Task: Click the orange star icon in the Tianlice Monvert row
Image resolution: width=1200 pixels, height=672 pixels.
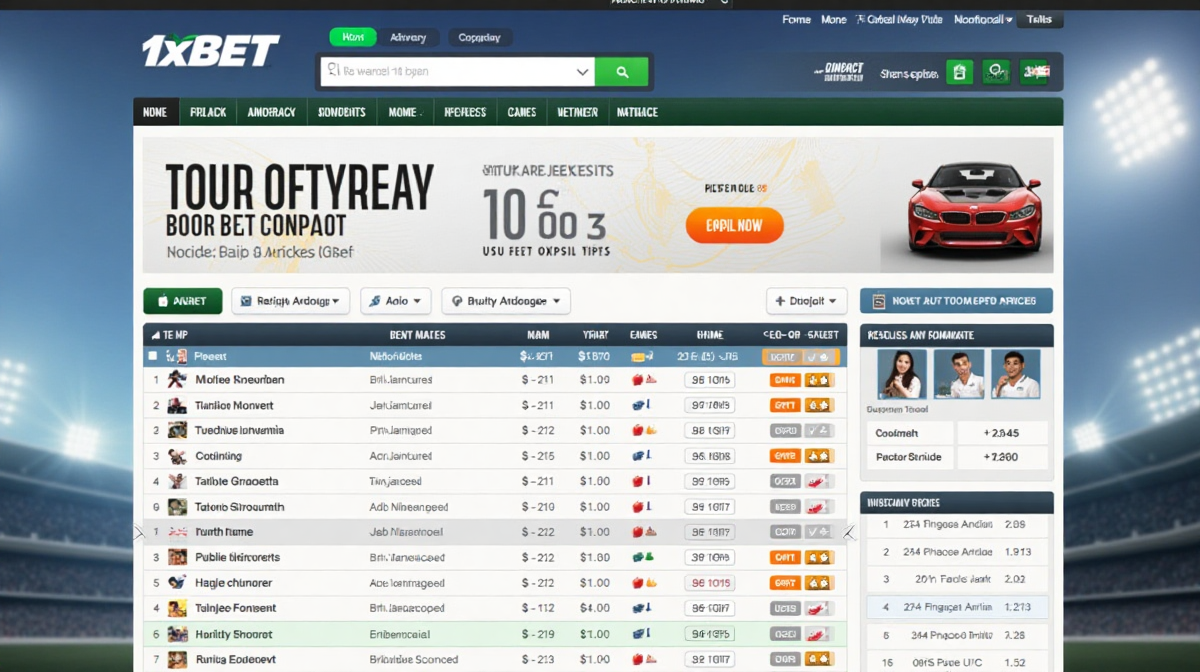Action: pos(819,405)
